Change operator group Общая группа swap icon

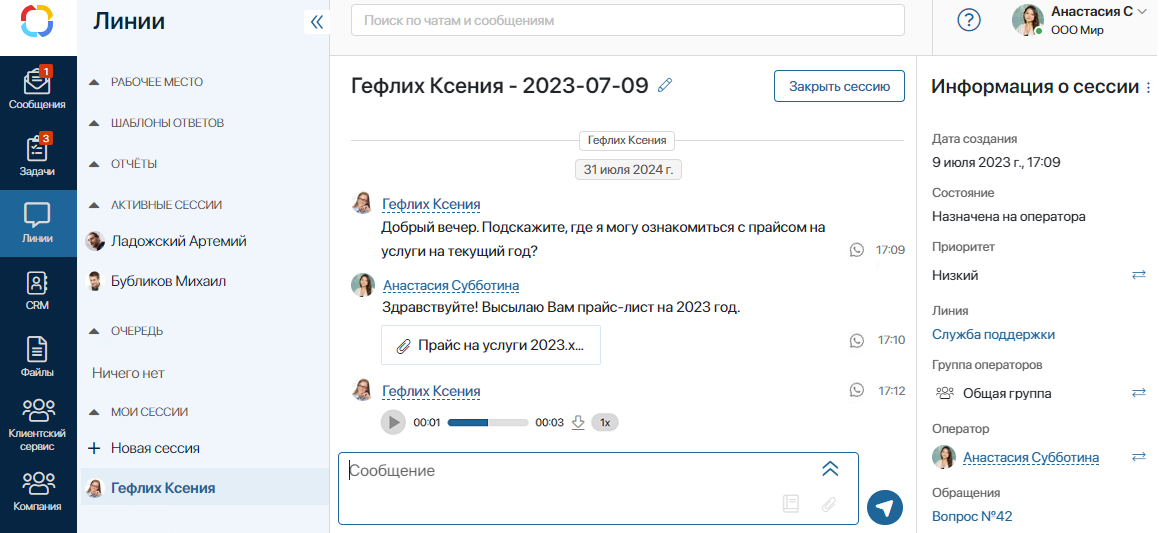click(1138, 393)
